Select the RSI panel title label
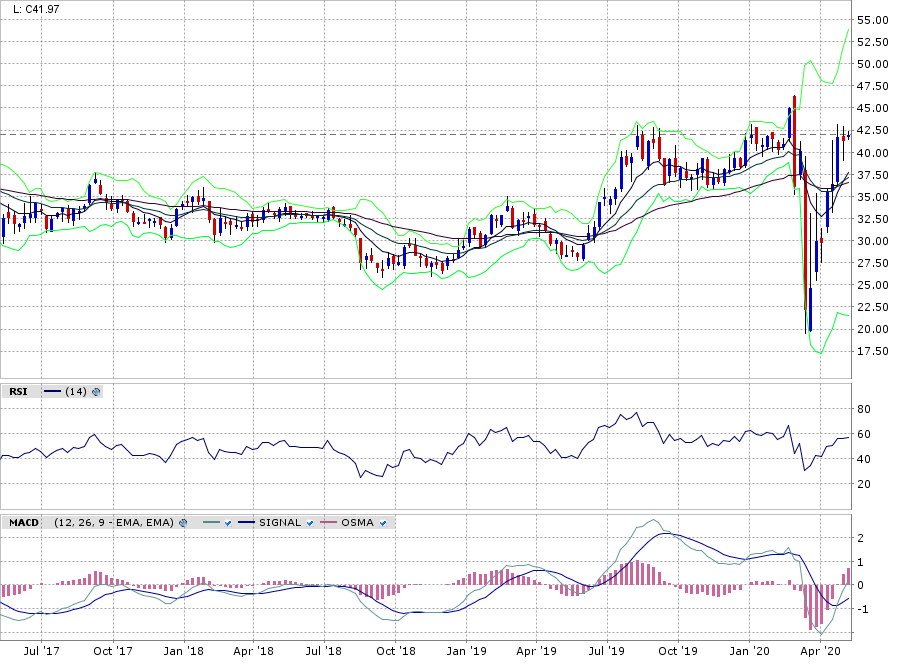The height and width of the screenshot is (665, 897). 18,392
